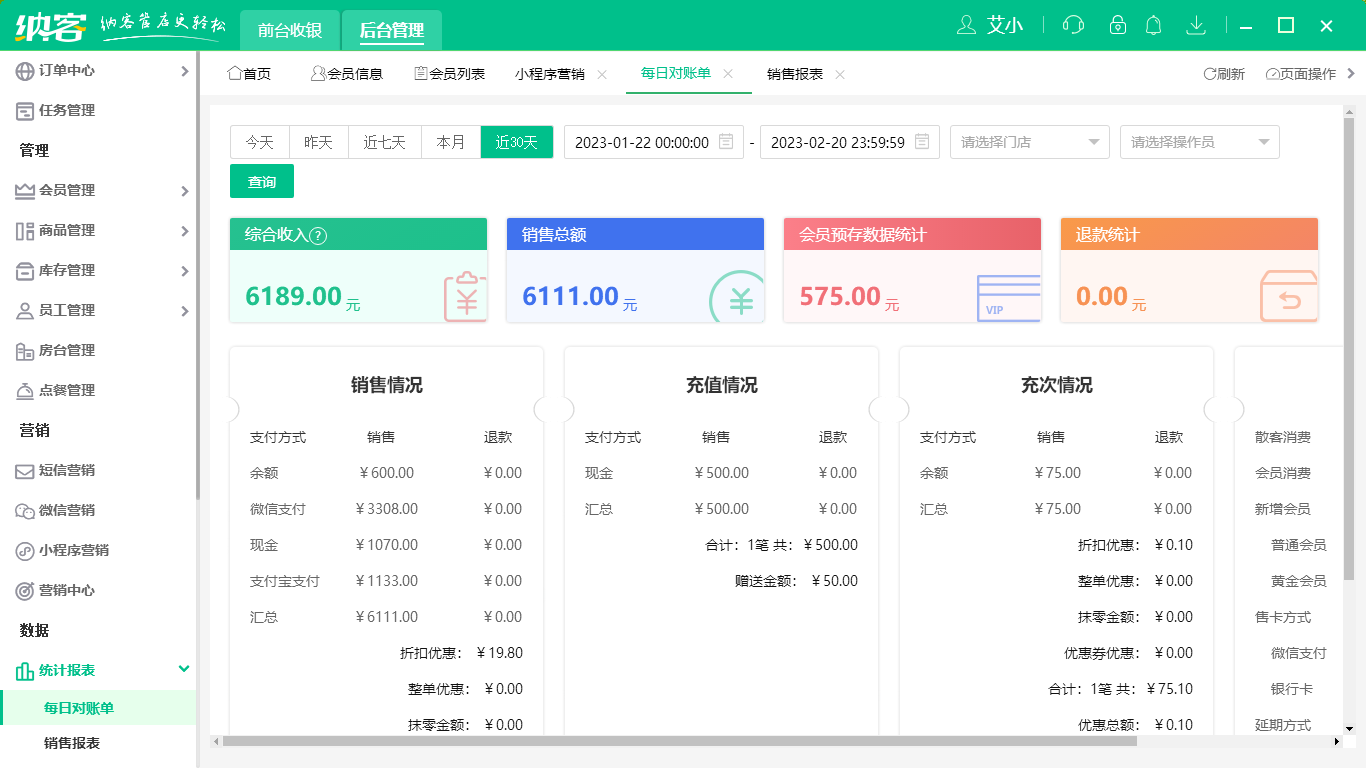Open the 请选择门店 store dropdown
1366x768 pixels.
pyautogui.click(x=1029, y=142)
